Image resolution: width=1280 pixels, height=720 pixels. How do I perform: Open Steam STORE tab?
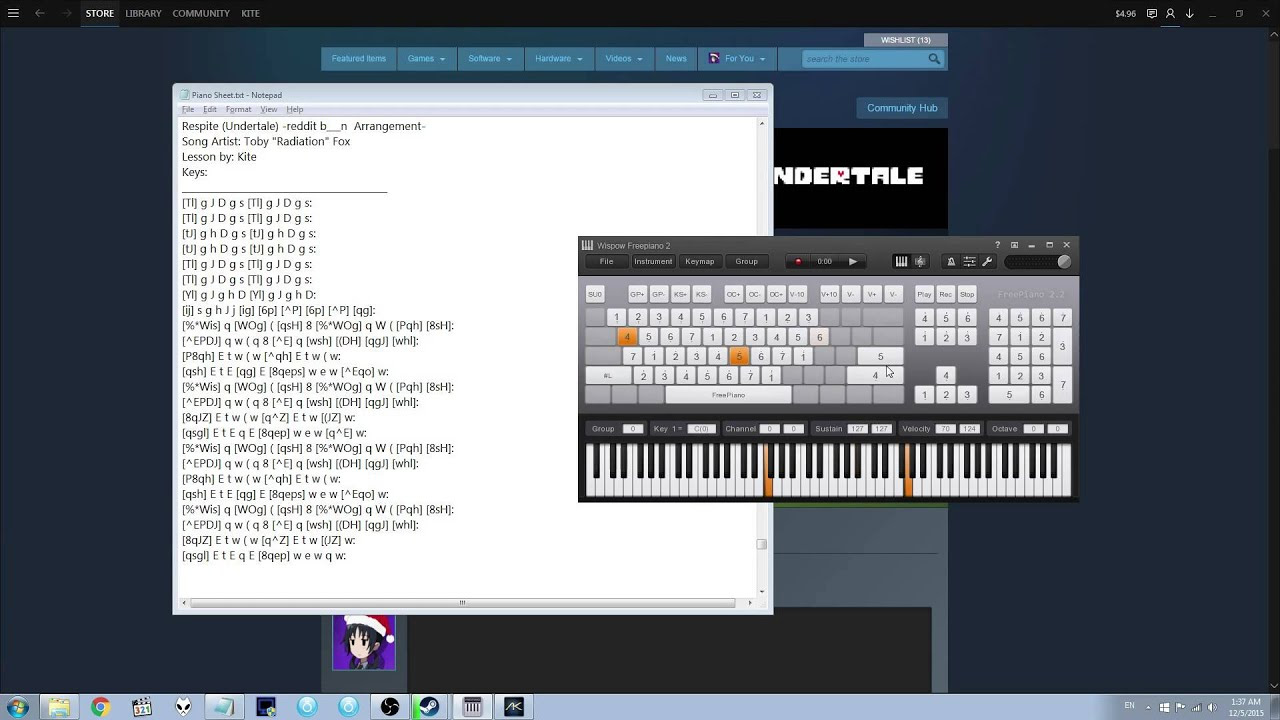pos(99,14)
